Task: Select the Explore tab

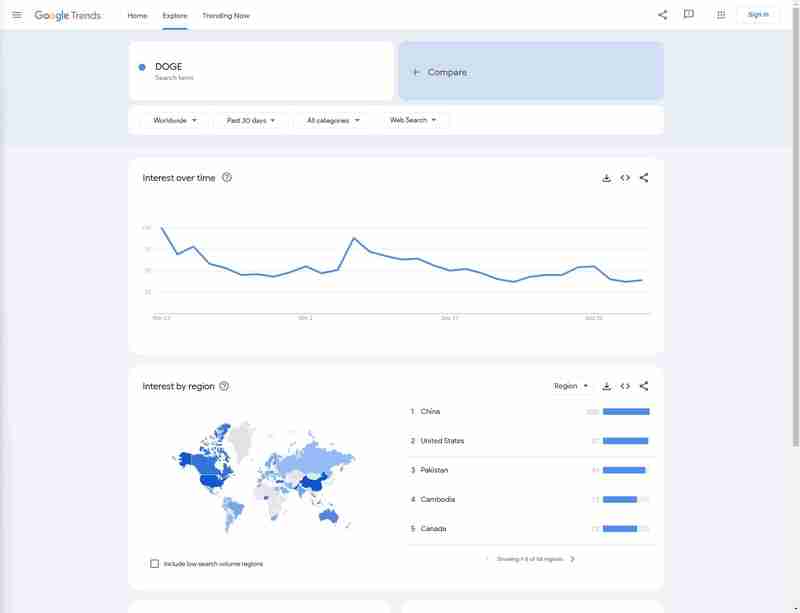Action: pyautogui.click(x=174, y=16)
